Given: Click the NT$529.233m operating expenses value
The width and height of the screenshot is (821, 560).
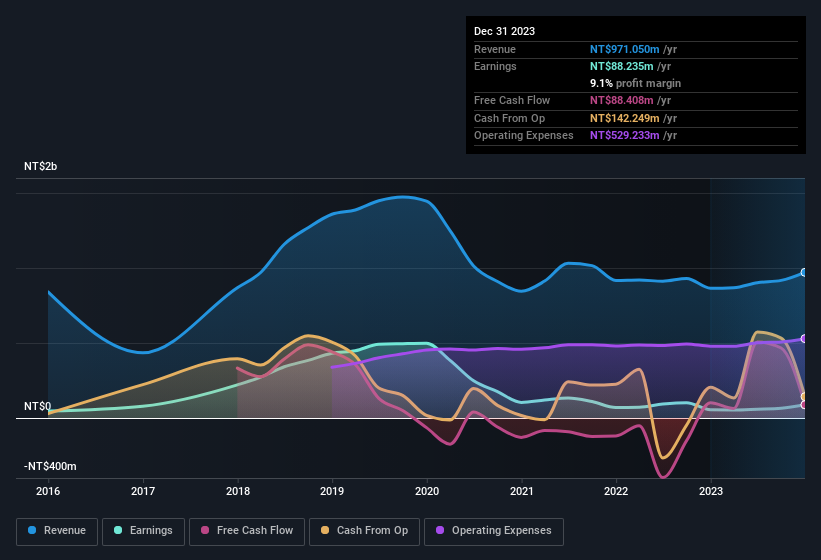Looking at the screenshot, I should tap(625, 136).
